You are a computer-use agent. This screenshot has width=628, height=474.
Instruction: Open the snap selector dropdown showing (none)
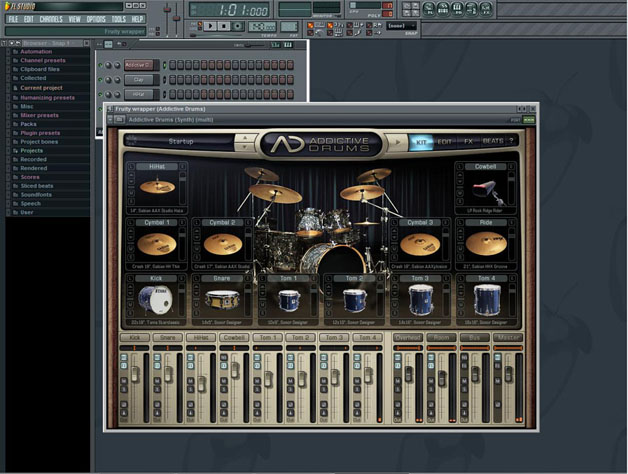(401, 26)
